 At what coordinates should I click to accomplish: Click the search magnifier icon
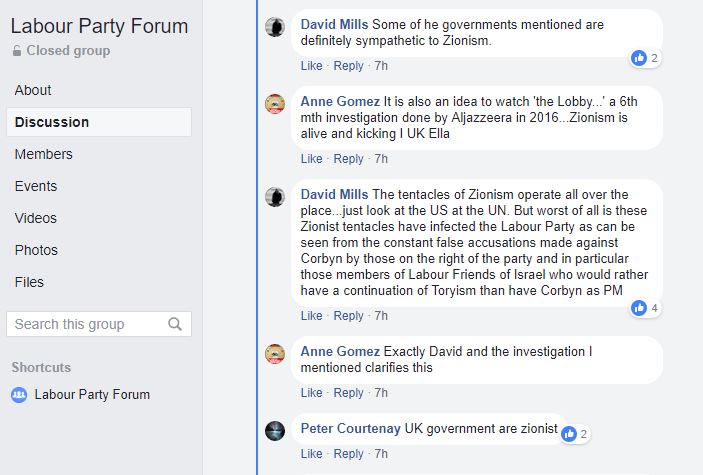click(175, 324)
